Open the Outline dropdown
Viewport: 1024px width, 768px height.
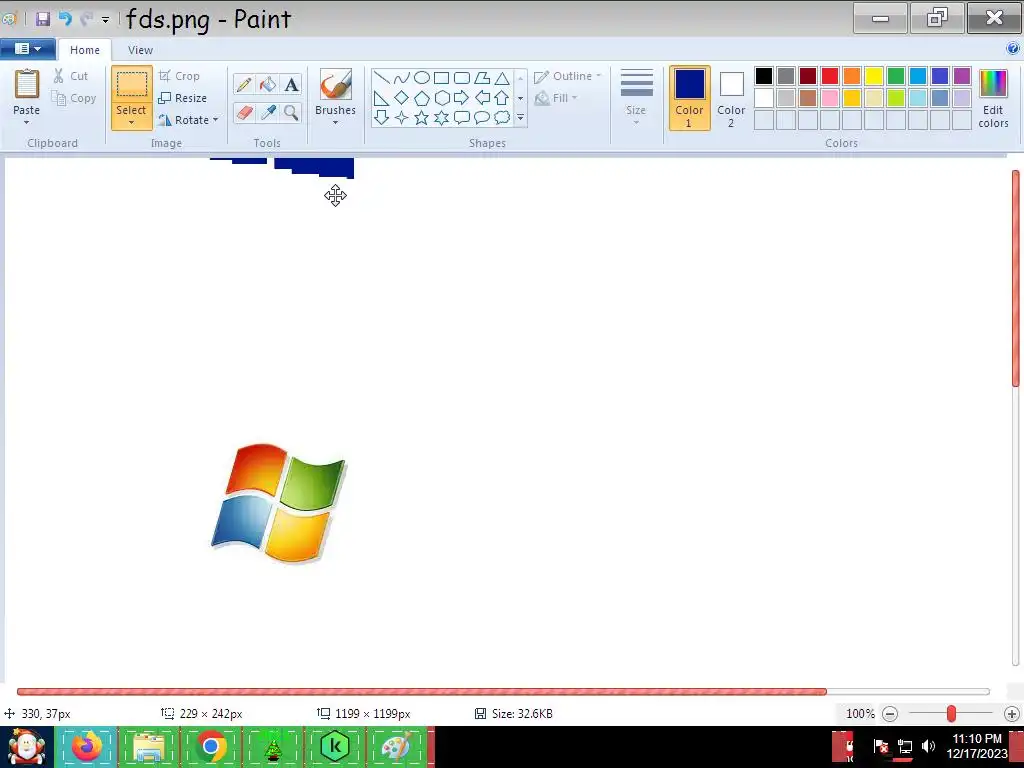(x=568, y=76)
